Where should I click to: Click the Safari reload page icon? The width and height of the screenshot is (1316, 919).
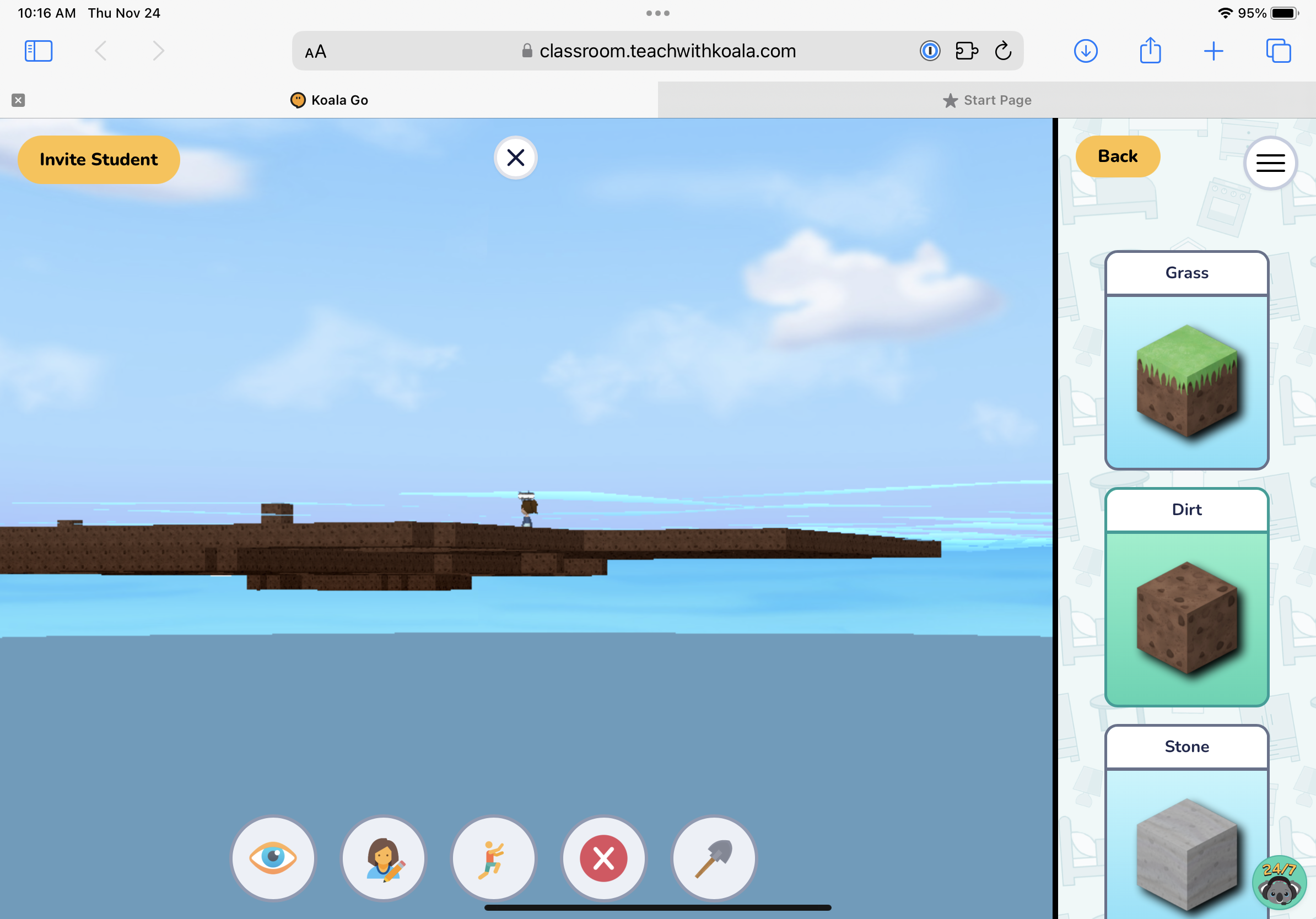click(x=1002, y=51)
